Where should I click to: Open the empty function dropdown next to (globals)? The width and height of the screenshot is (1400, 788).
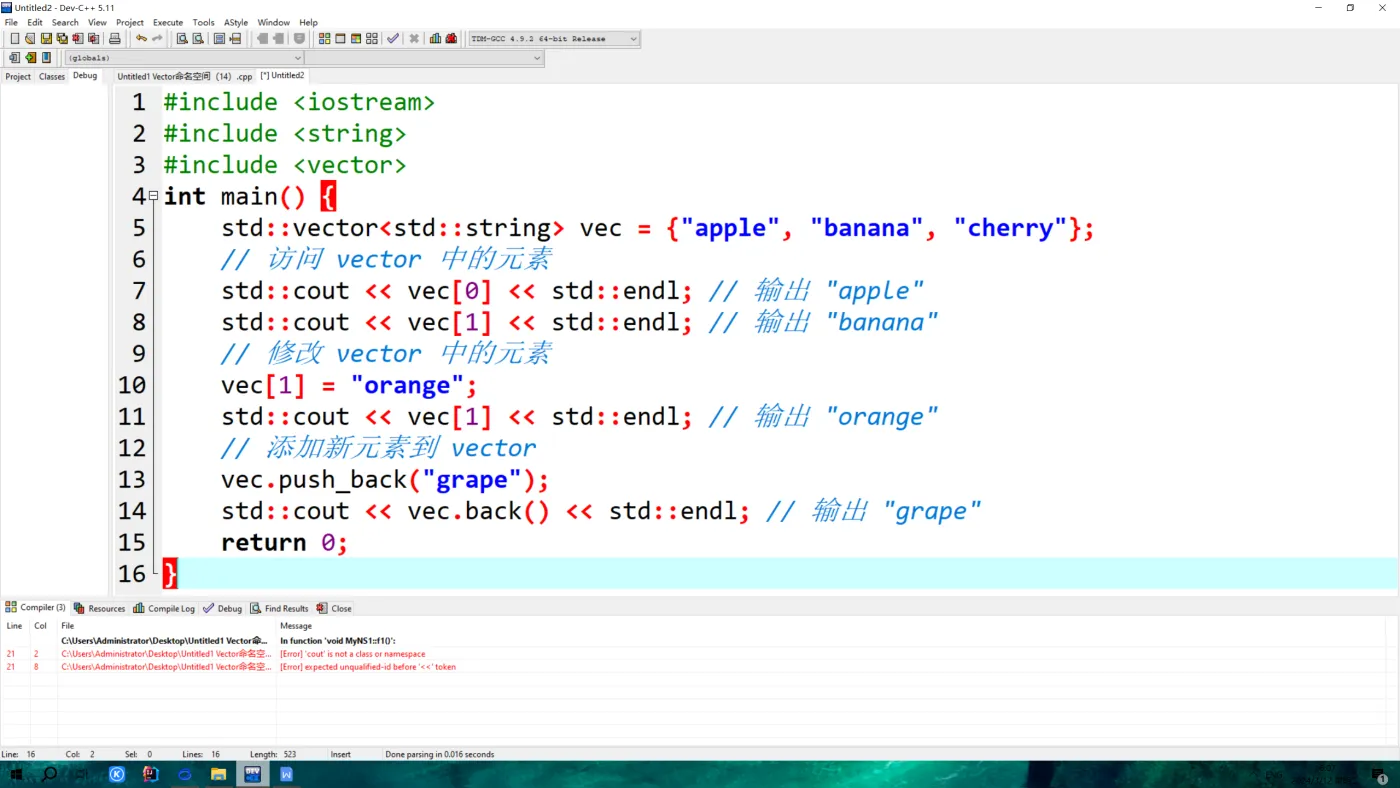[424, 58]
